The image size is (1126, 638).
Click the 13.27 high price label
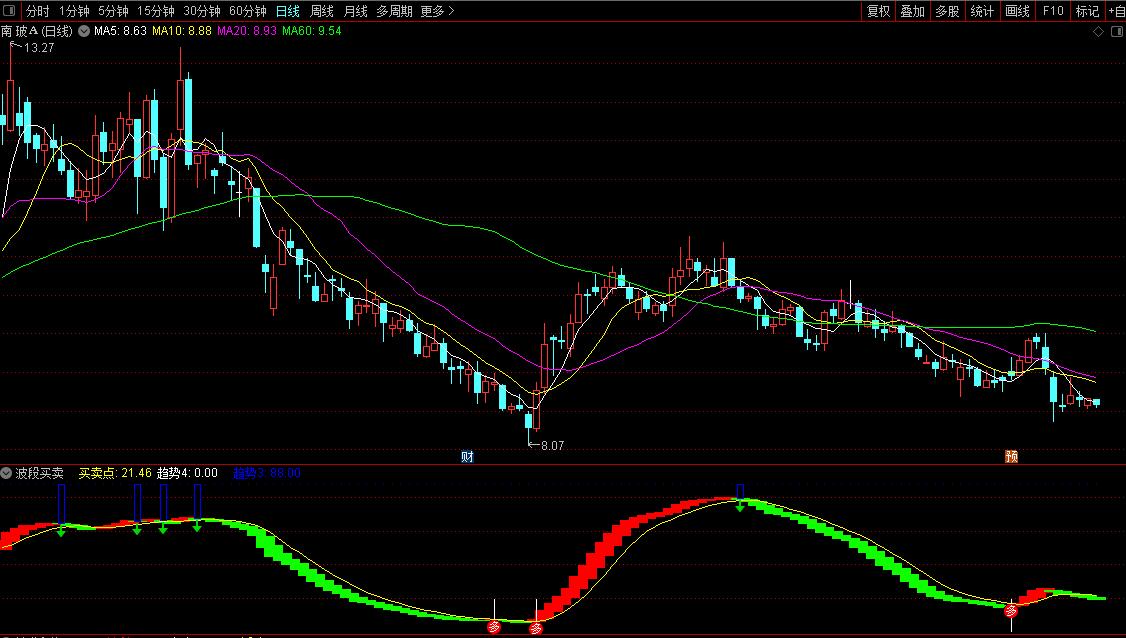[39, 47]
